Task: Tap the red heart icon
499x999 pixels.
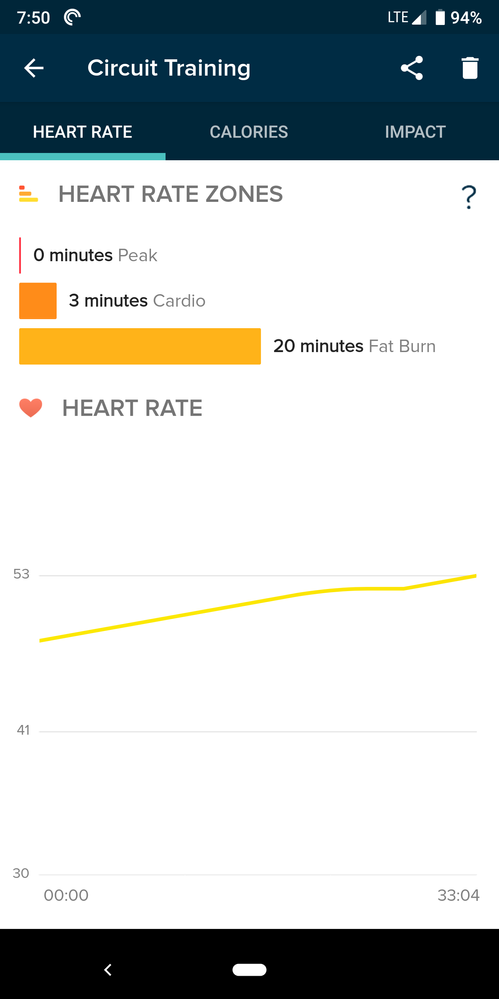Action: coord(31,408)
